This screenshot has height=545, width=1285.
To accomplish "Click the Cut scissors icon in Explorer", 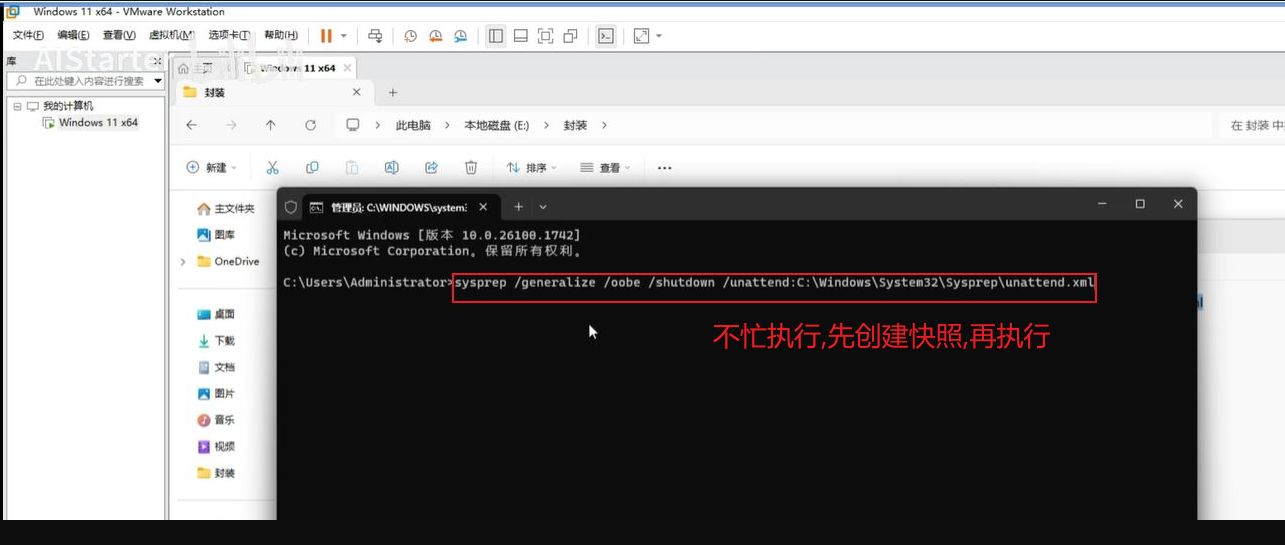I will 272,168.
